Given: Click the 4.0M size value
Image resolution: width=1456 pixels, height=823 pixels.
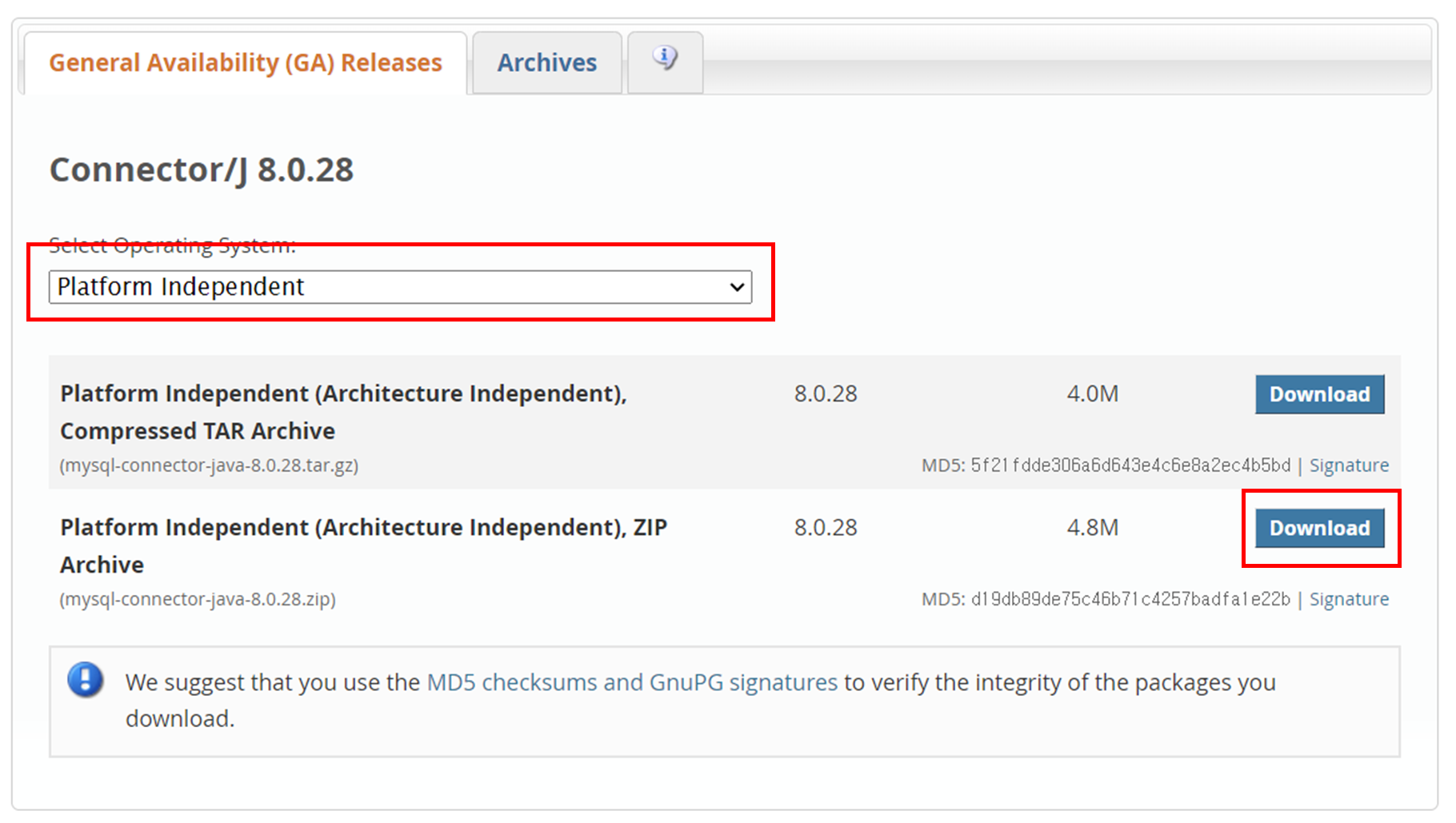Looking at the screenshot, I should pos(1093,394).
